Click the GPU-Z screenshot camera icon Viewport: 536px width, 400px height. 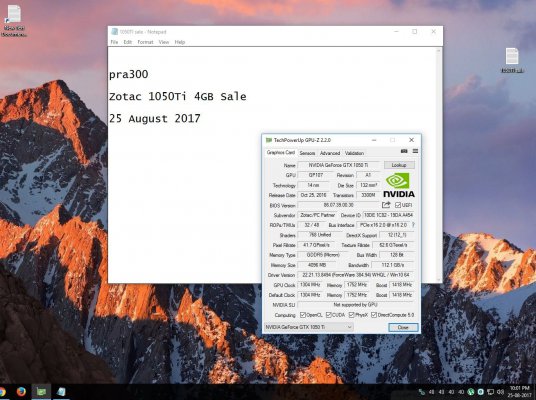404,151
